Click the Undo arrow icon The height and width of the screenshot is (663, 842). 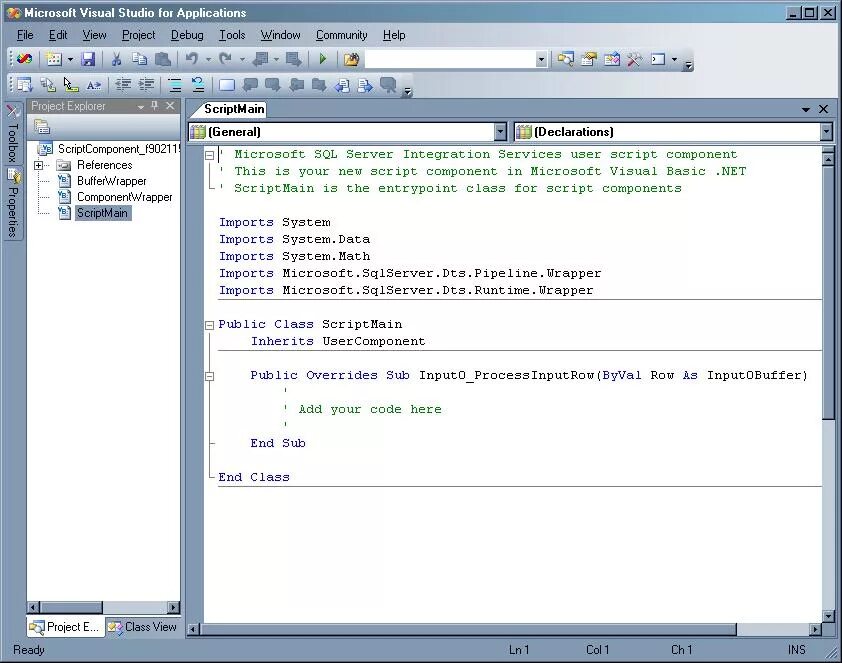(x=192, y=59)
